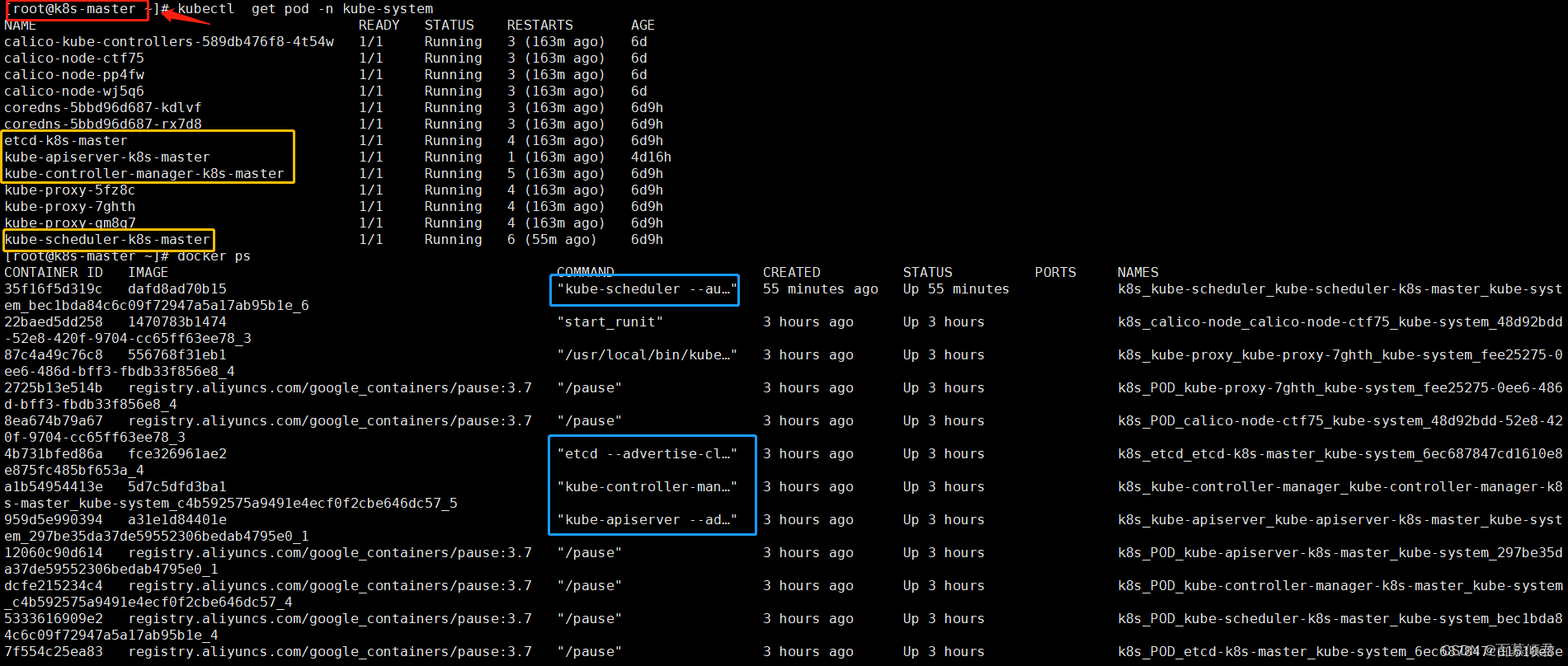
Task: Click container ID 5333616909e2
Action: pyautogui.click(x=54, y=619)
